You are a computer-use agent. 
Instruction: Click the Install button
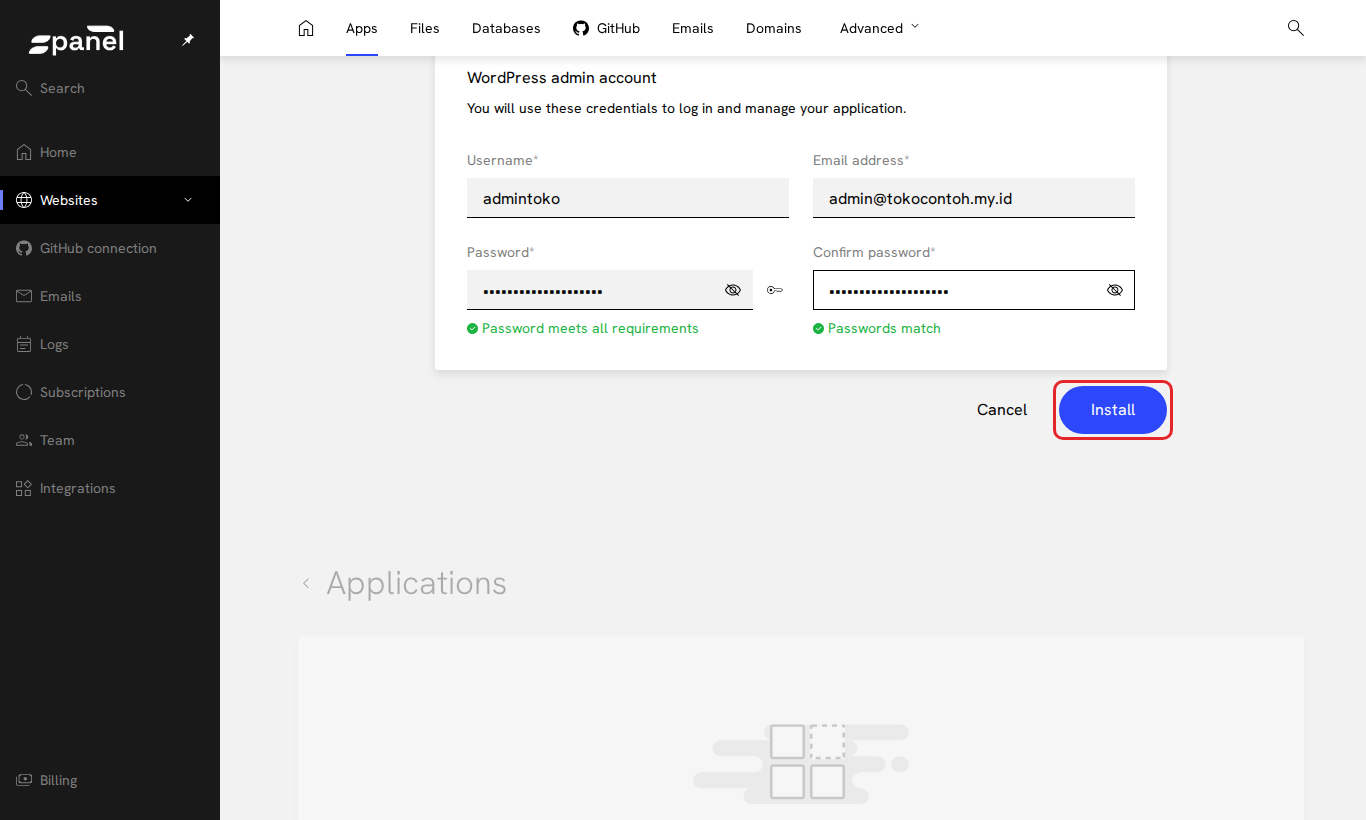pyautogui.click(x=1113, y=410)
